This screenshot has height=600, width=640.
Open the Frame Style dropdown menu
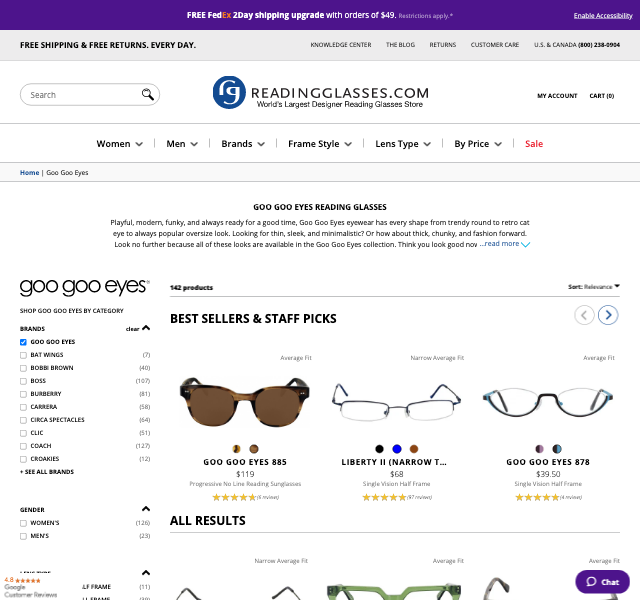[320, 144]
